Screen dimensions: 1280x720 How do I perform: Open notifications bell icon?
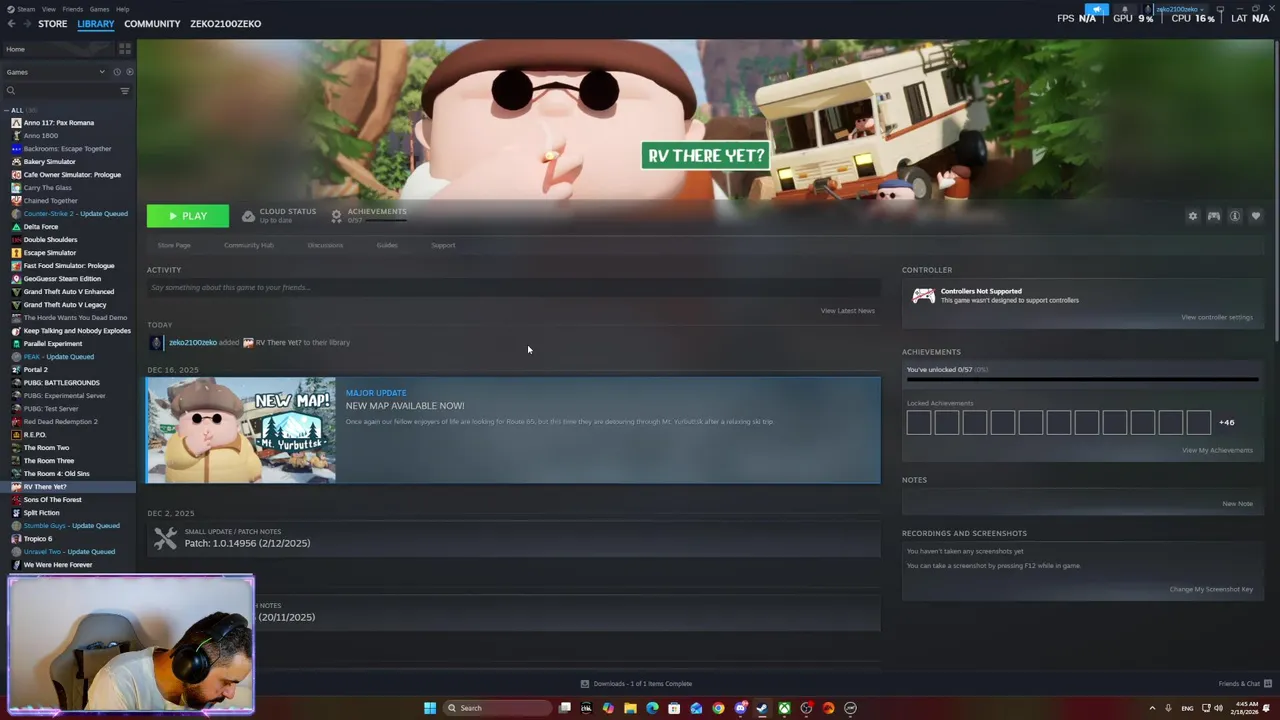tap(1124, 9)
